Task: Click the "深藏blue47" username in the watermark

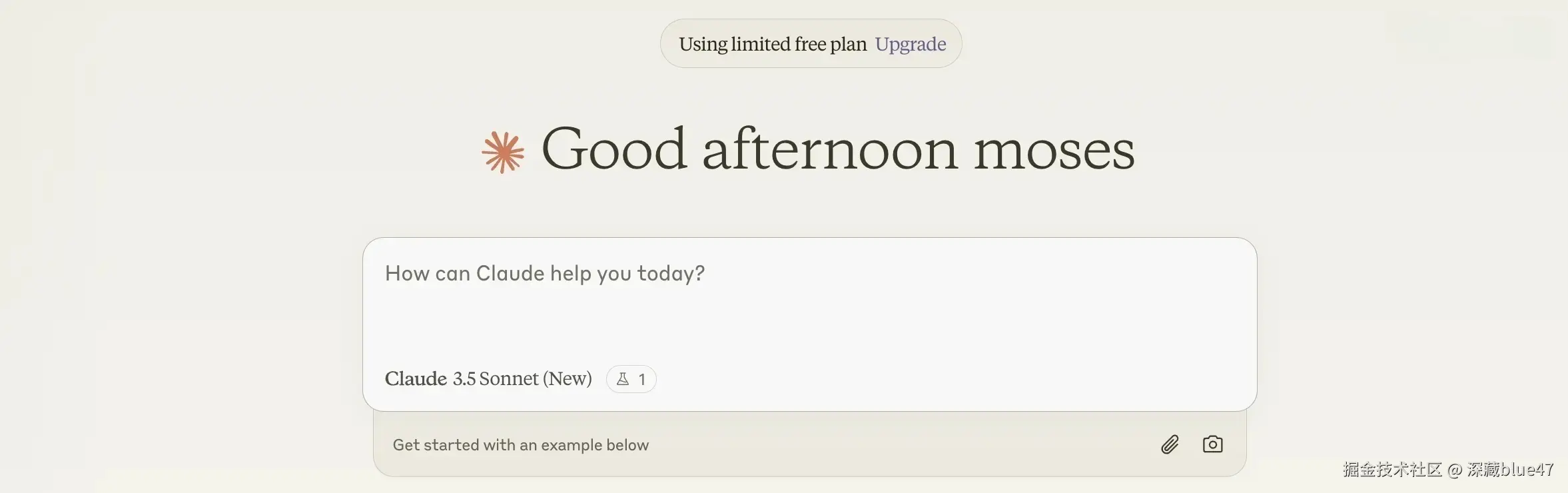Action: coord(1510,470)
